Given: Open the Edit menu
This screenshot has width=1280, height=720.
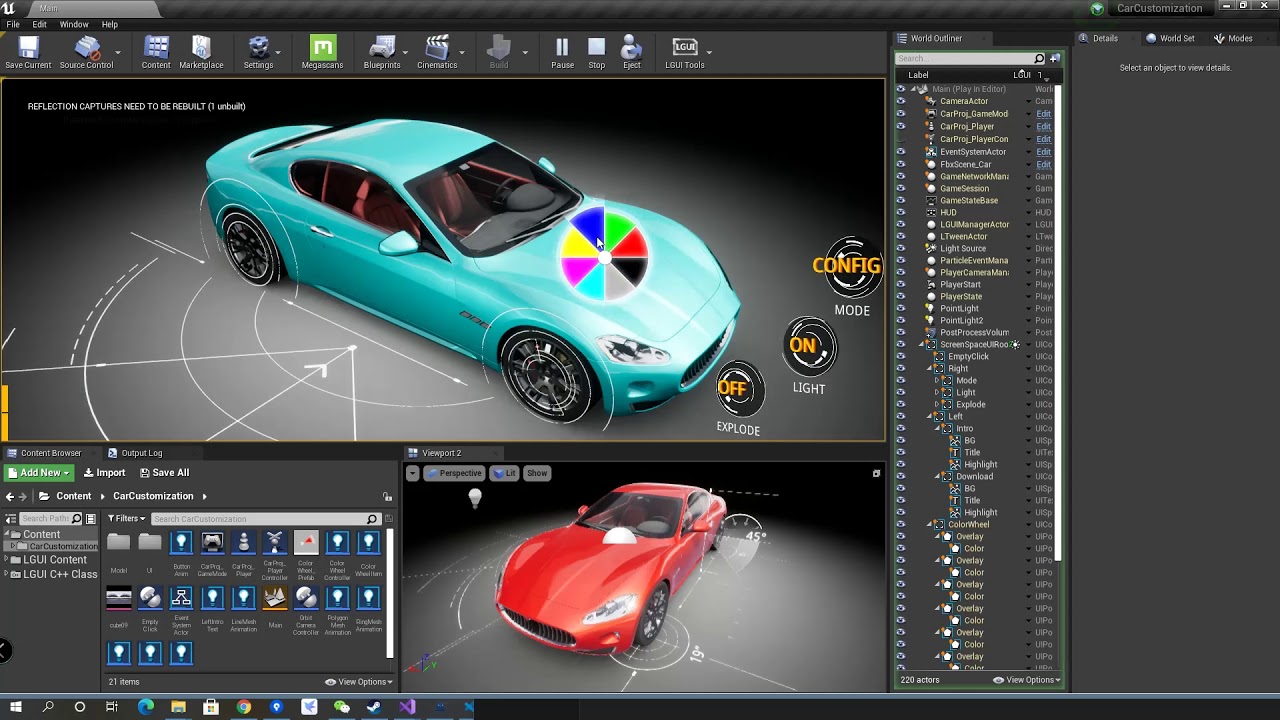Looking at the screenshot, I should point(40,24).
